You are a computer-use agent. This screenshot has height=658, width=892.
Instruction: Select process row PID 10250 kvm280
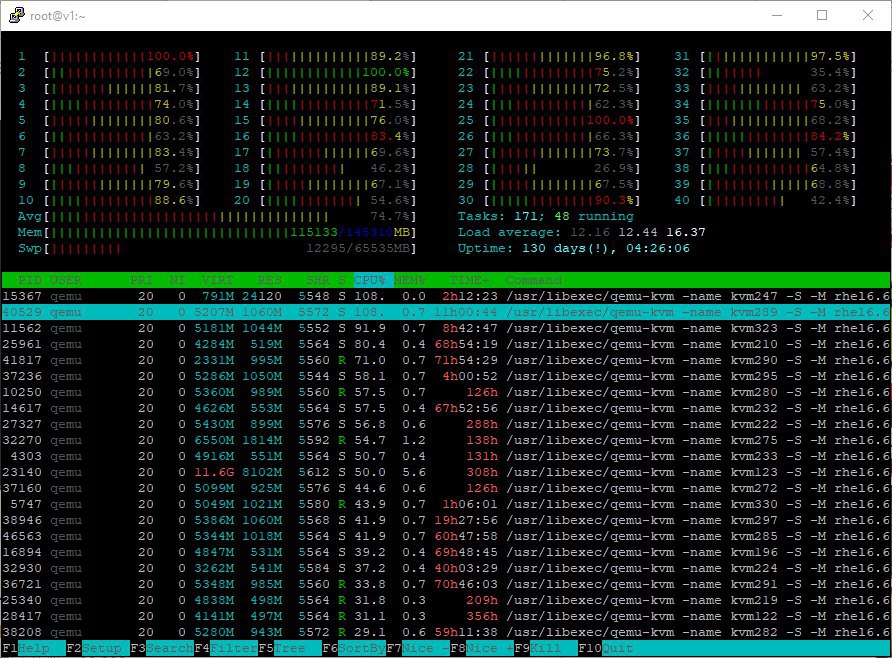point(446,392)
